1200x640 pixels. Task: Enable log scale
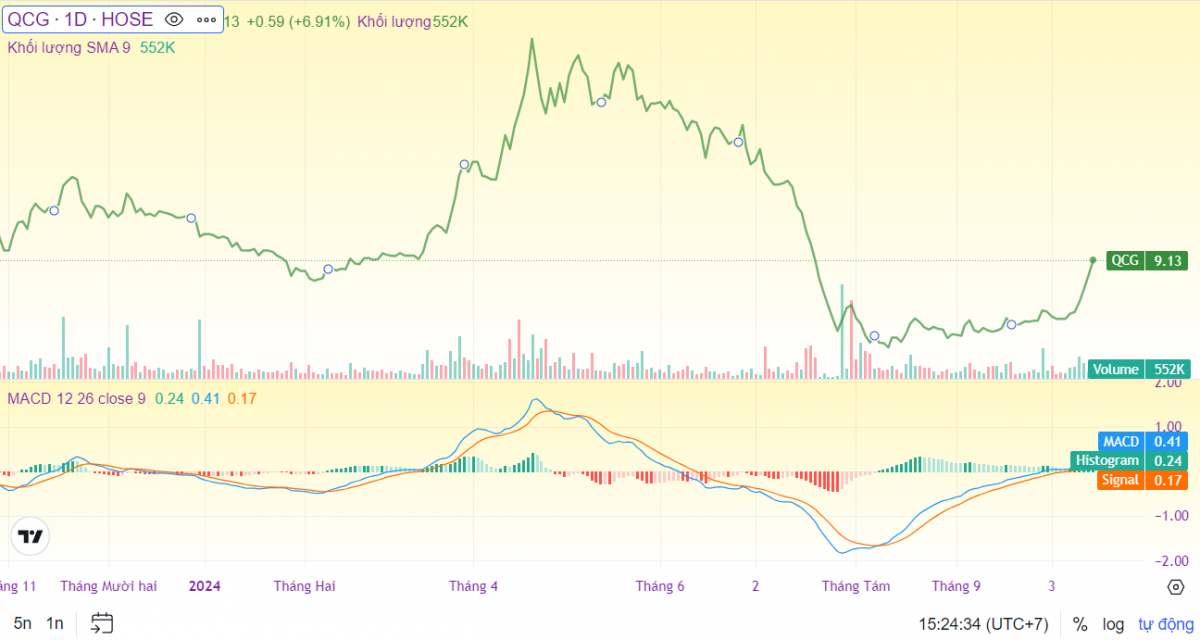click(x=1113, y=624)
